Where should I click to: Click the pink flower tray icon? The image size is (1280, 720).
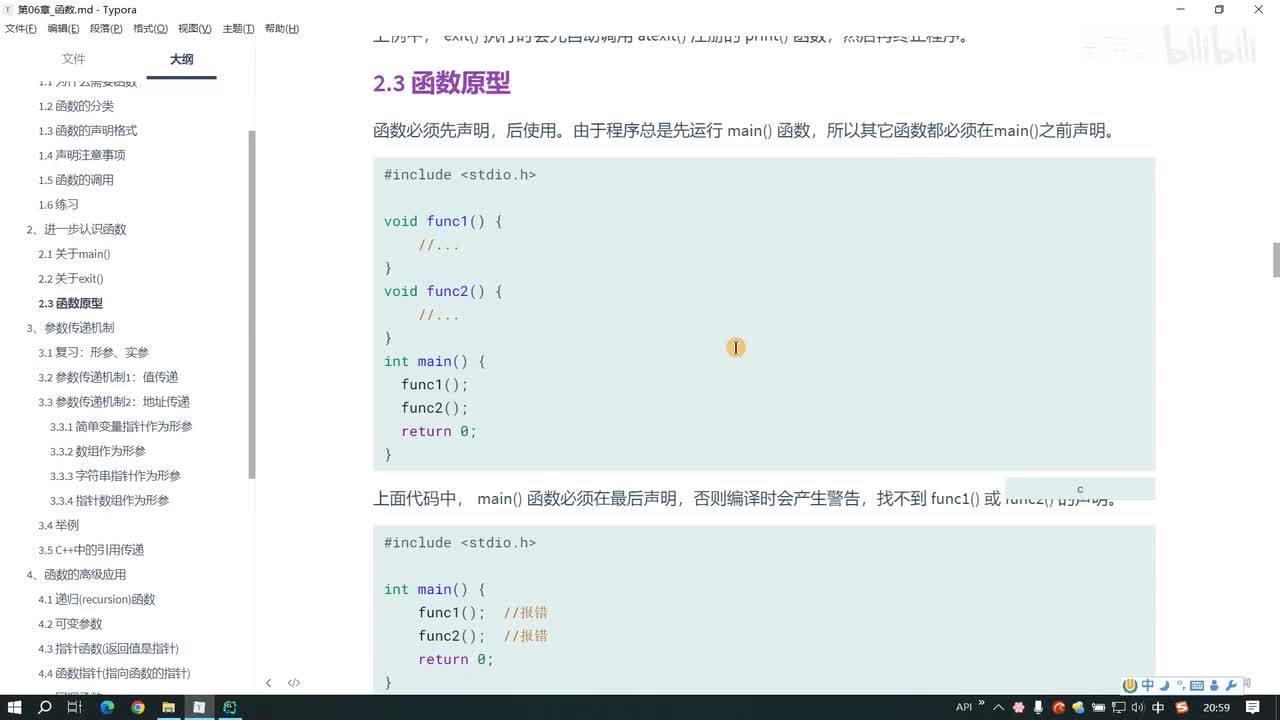(x=1018, y=708)
